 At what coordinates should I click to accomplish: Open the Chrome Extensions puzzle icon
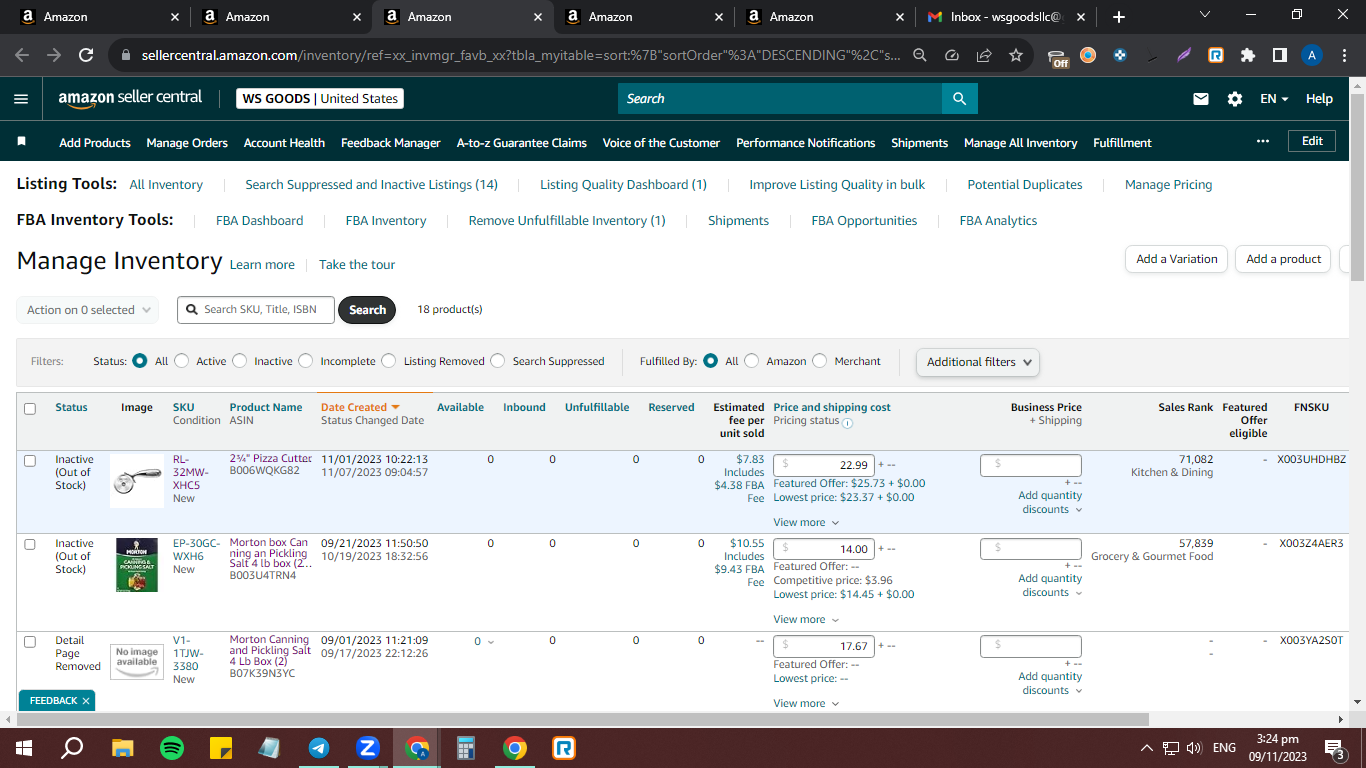point(1247,56)
